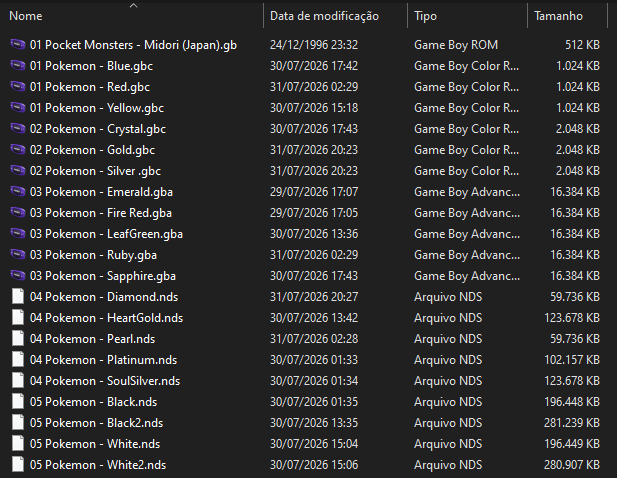This screenshot has width=617, height=478.
Task: Click the Pokemon White2.nds file icon
Action: pyautogui.click(x=18, y=465)
